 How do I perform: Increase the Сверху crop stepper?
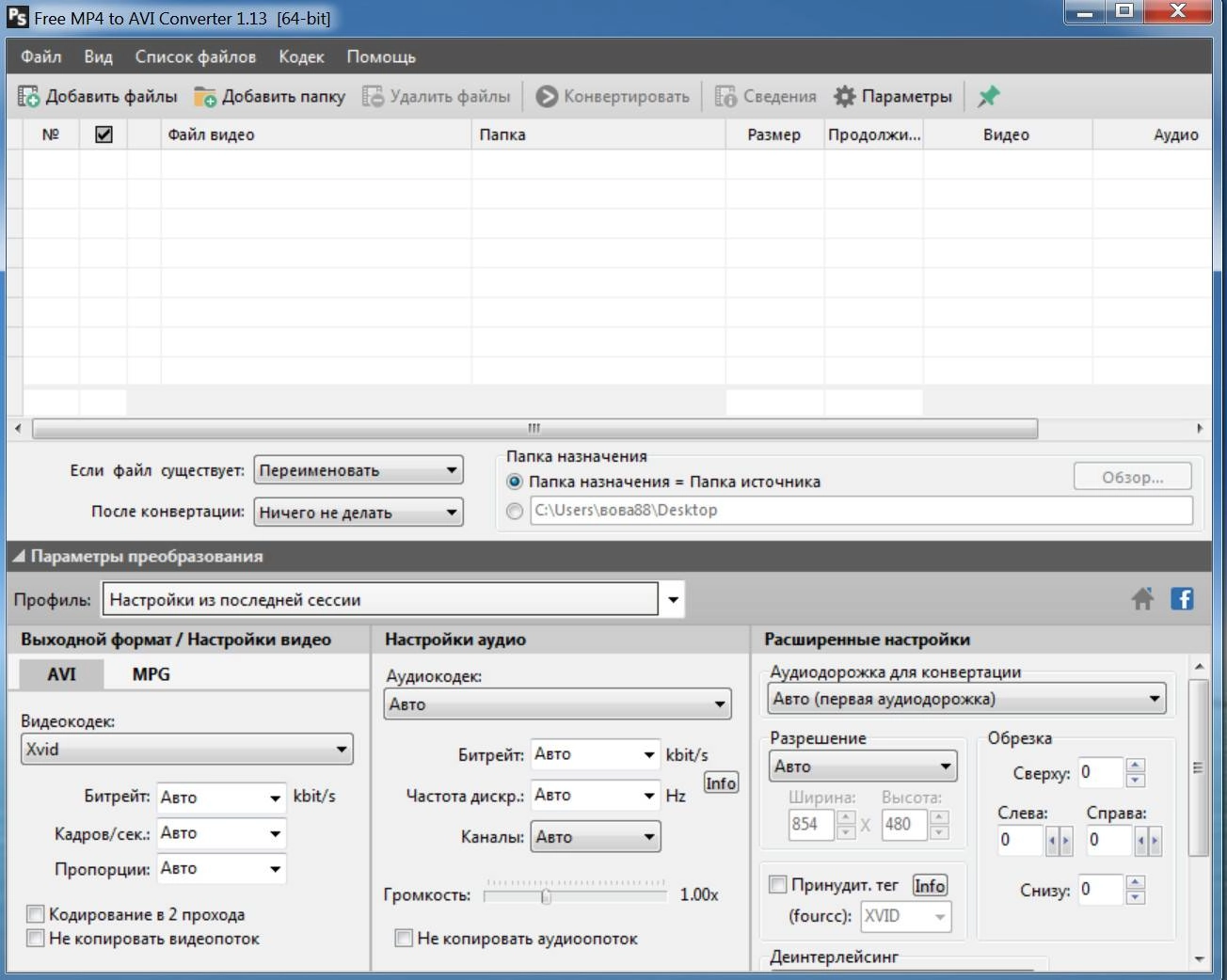[x=1136, y=766]
